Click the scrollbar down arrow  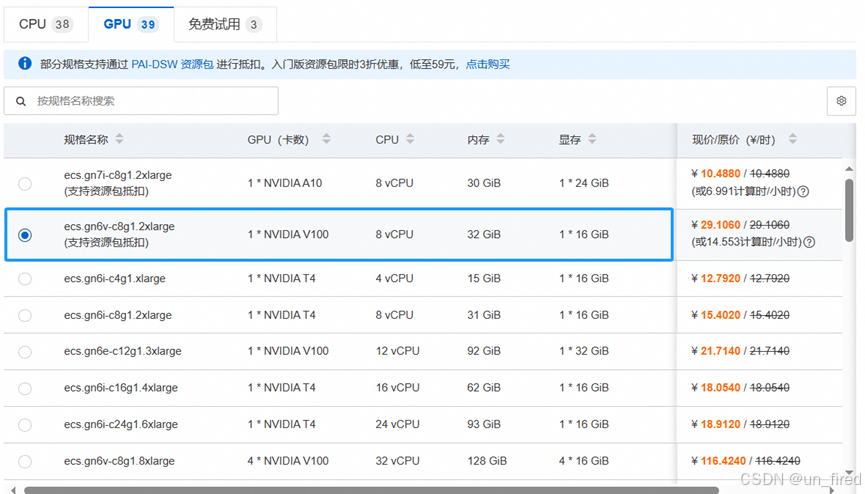coord(849,473)
